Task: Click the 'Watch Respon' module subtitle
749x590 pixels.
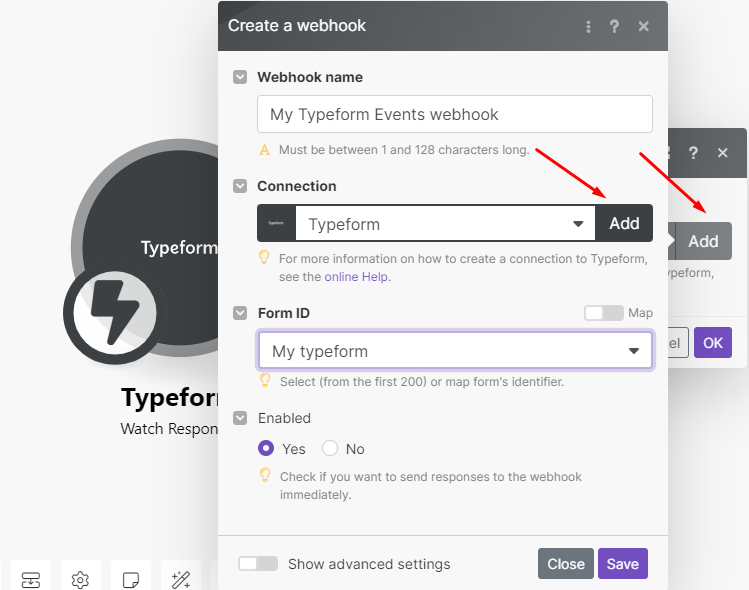Action: coord(169,429)
